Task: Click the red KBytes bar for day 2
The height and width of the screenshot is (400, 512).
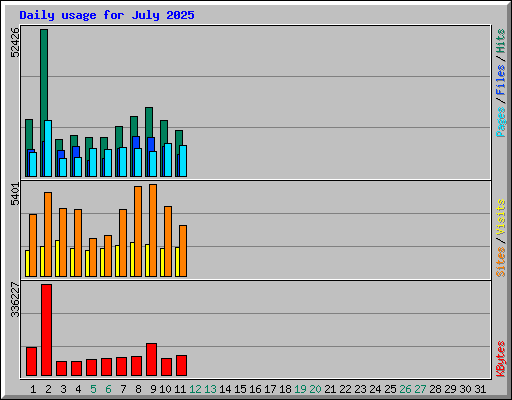Action: coord(46,330)
